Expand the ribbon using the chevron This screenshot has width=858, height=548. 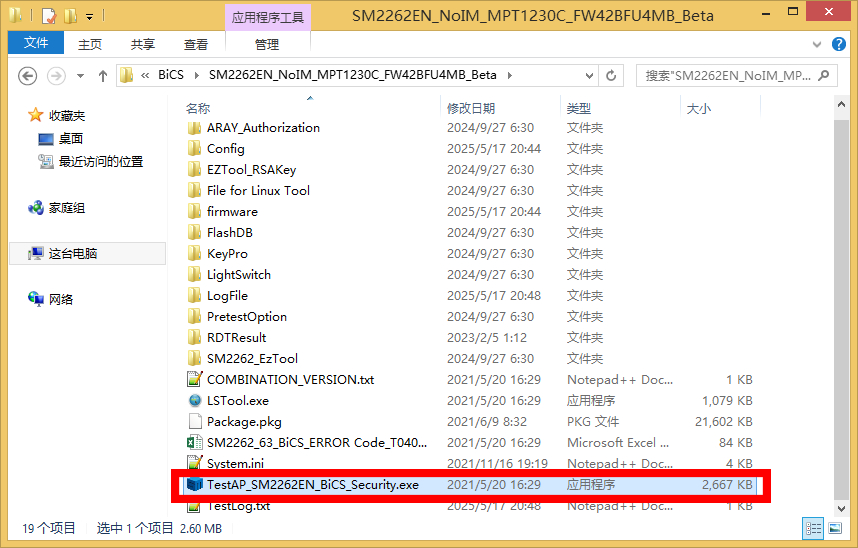click(819, 45)
